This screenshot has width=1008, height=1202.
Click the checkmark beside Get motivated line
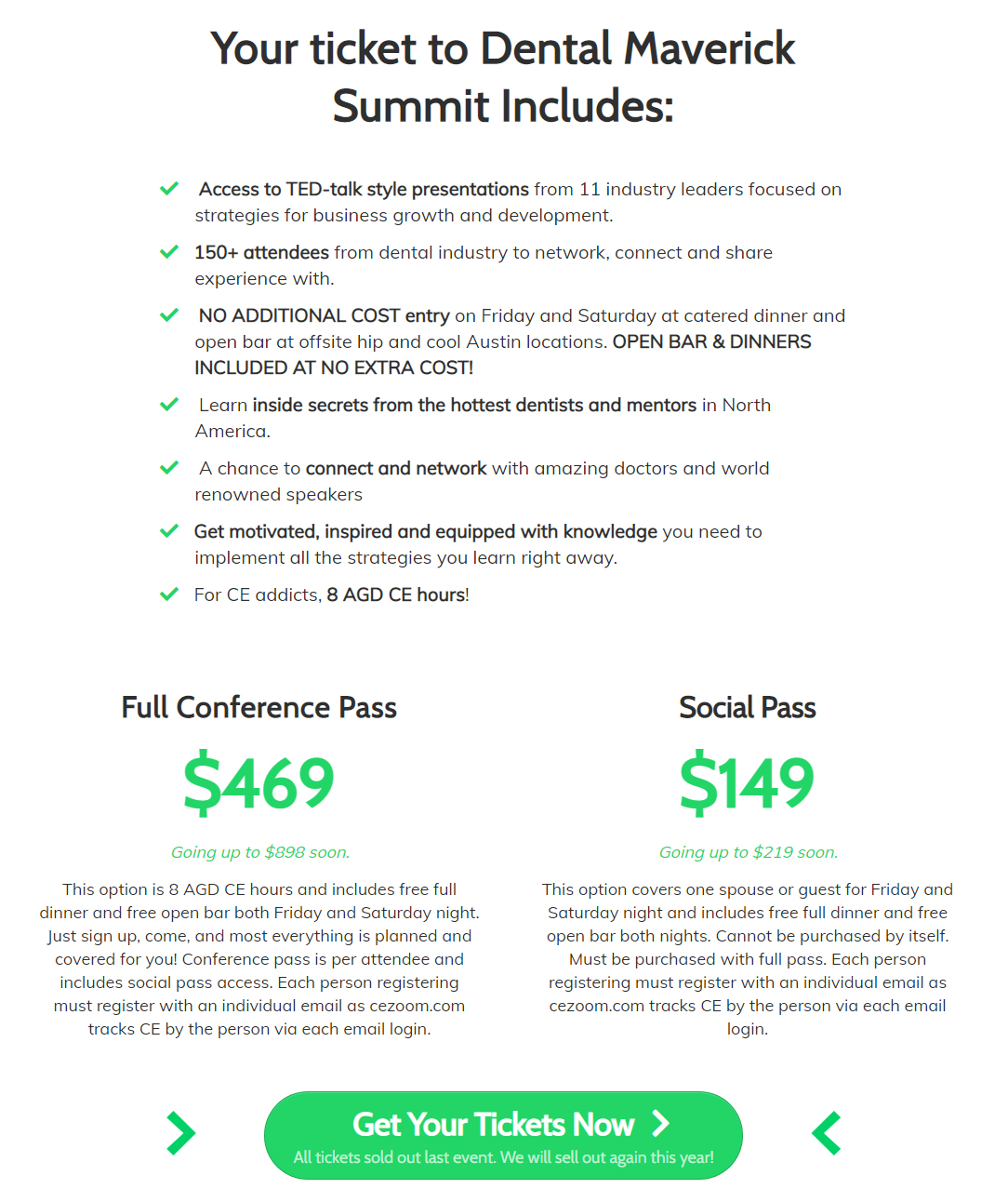point(169,531)
